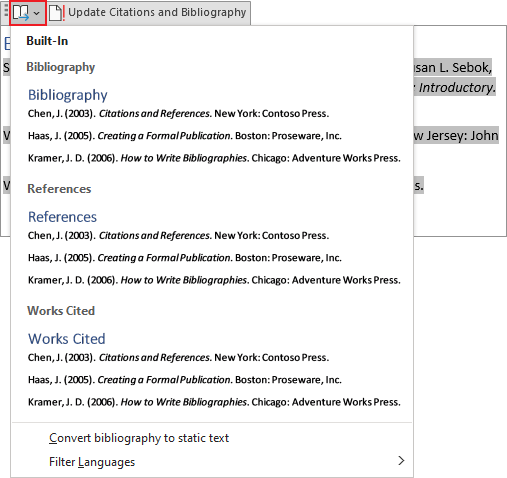Screen dimensions: 507x478
Task: Expand Filter Languages chevron arrow
Action: coord(401,461)
